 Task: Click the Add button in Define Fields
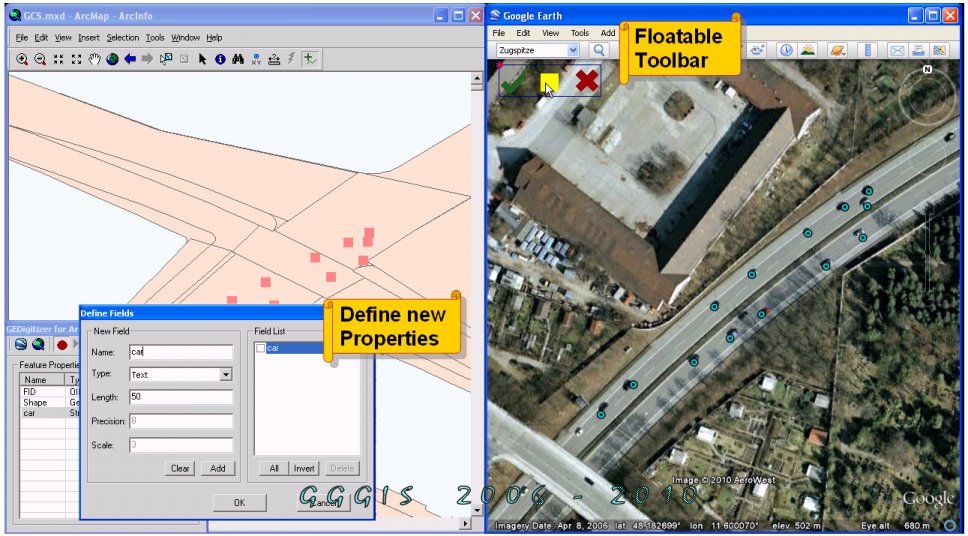point(218,468)
